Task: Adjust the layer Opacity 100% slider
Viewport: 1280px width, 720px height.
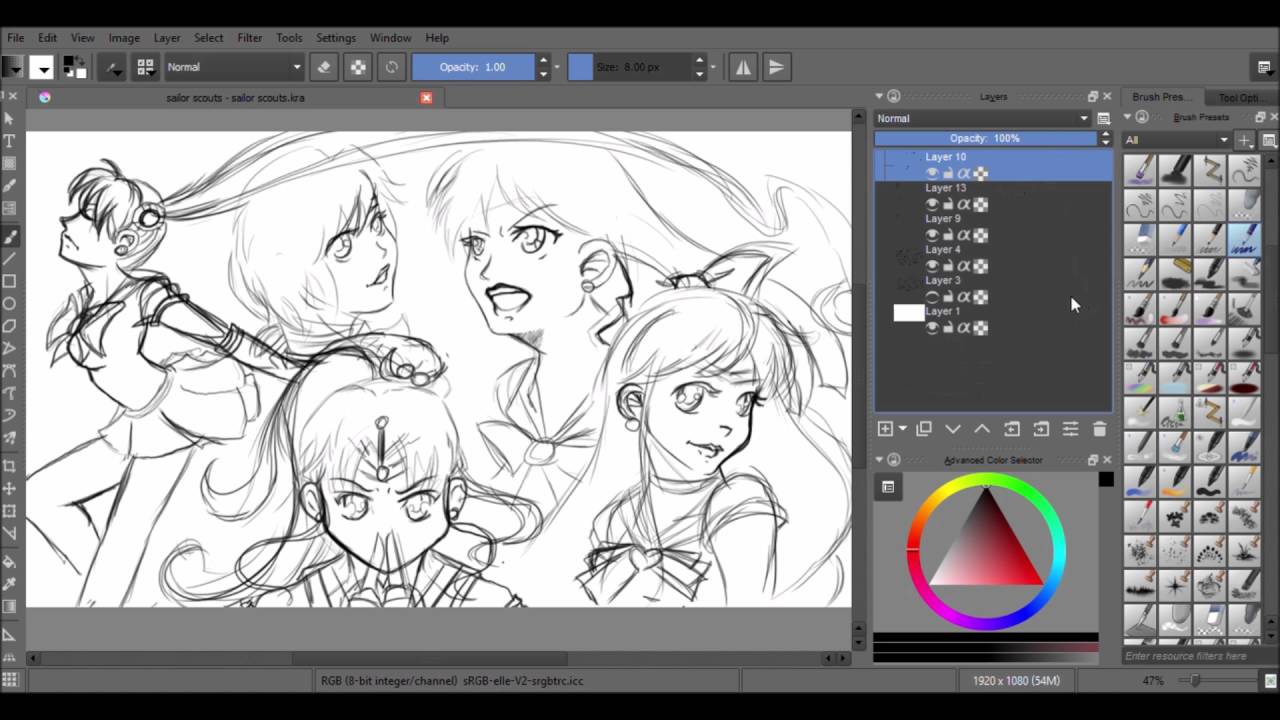Action: coord(985,138)
